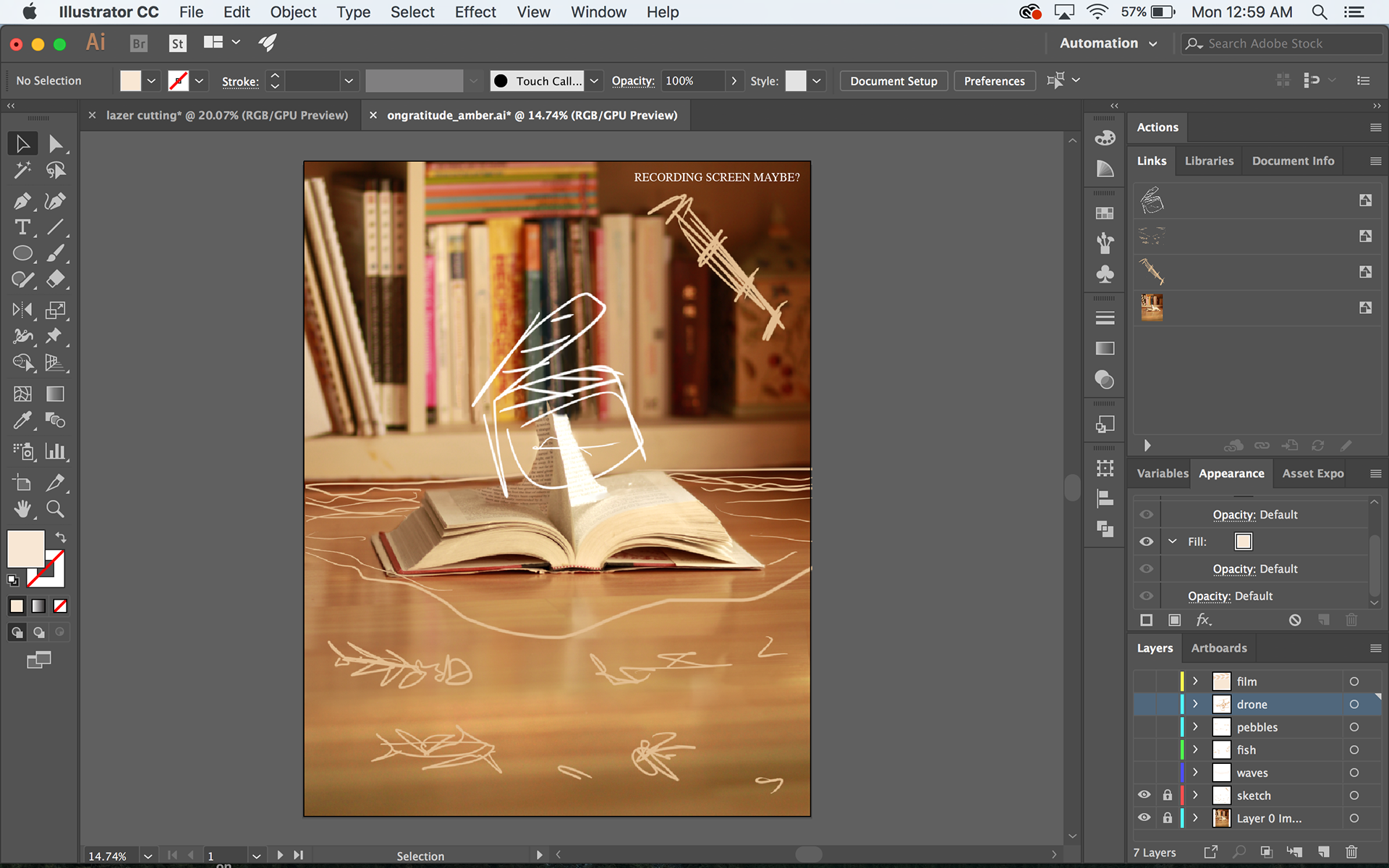Open Preferences from the control bar
This screenshot has width=1389, height=868.
point(994,81)
